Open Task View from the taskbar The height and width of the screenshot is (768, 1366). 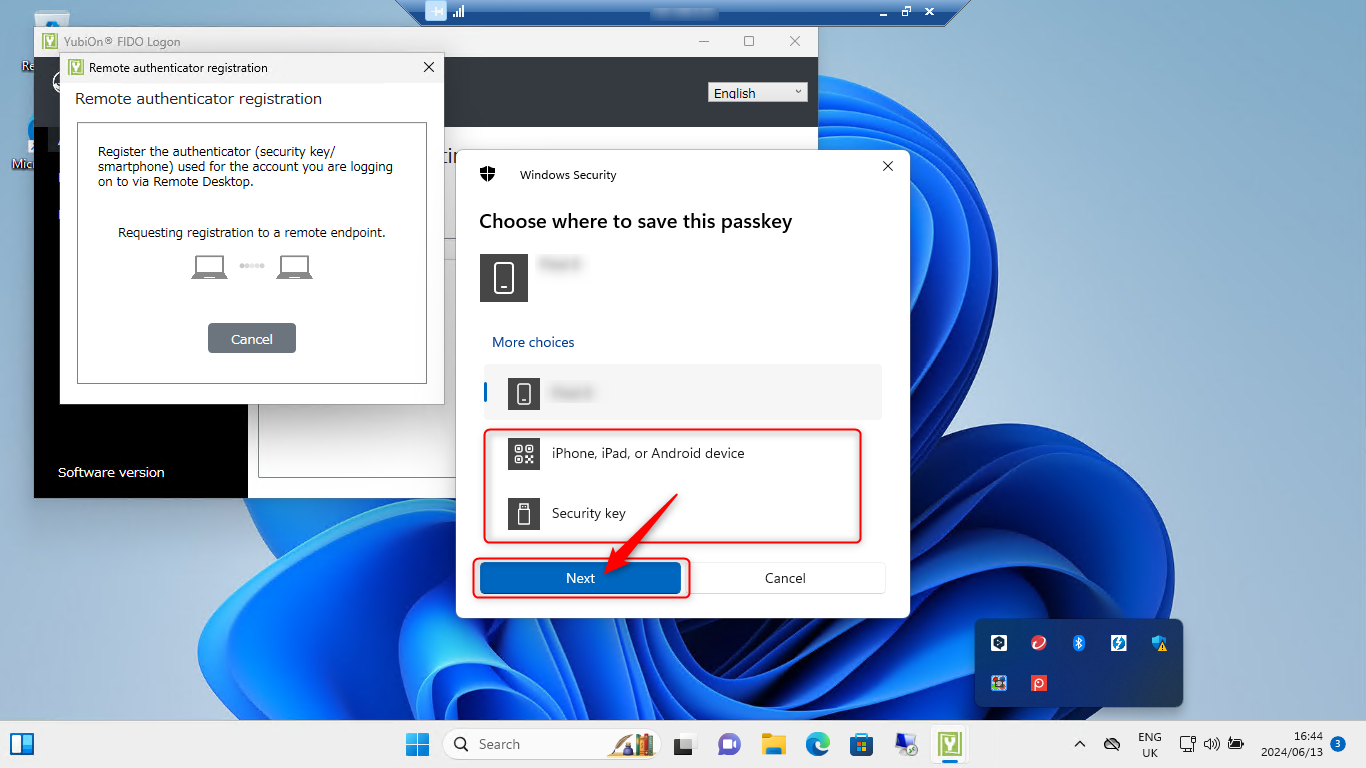point(684,744)
